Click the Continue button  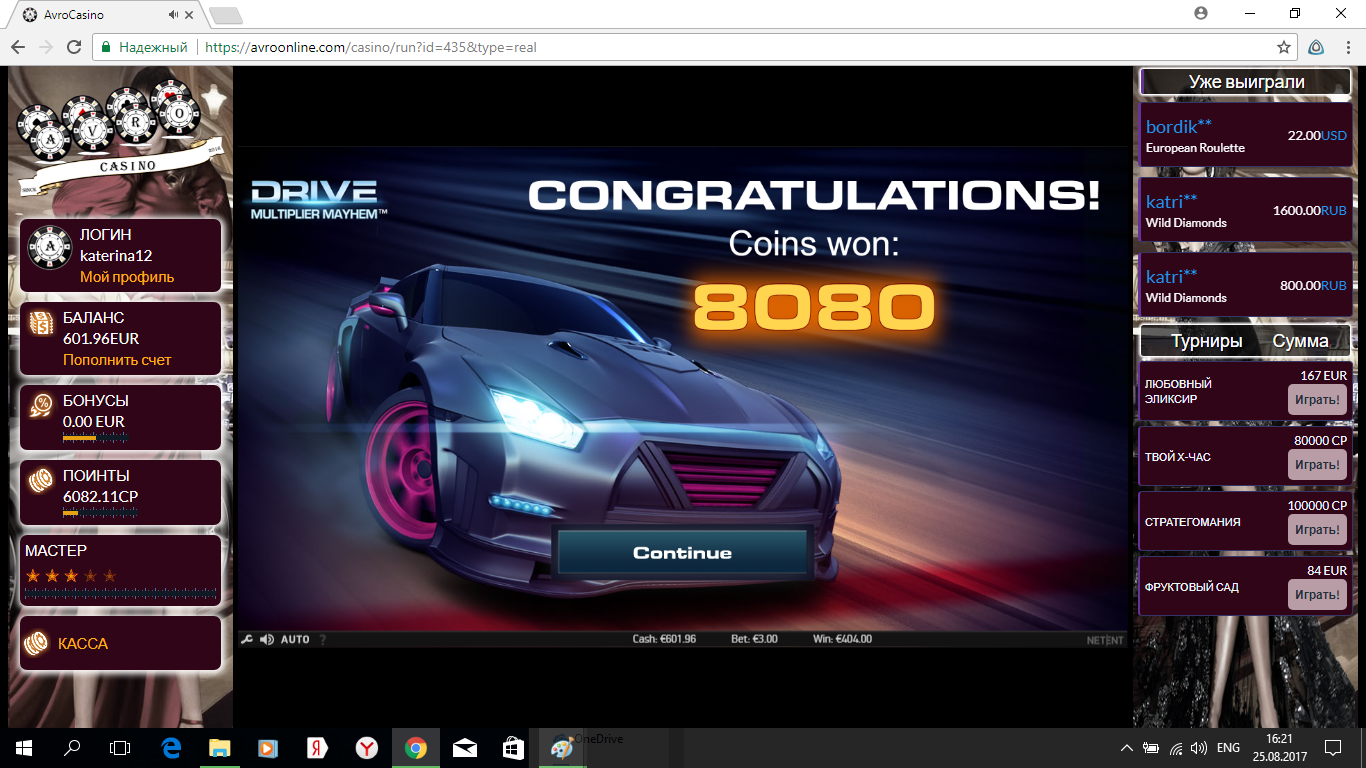click(x=683, y=551)
